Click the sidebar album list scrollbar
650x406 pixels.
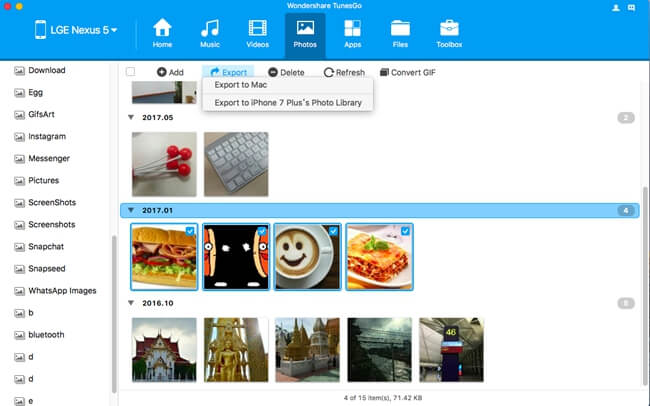coord(114,314)
